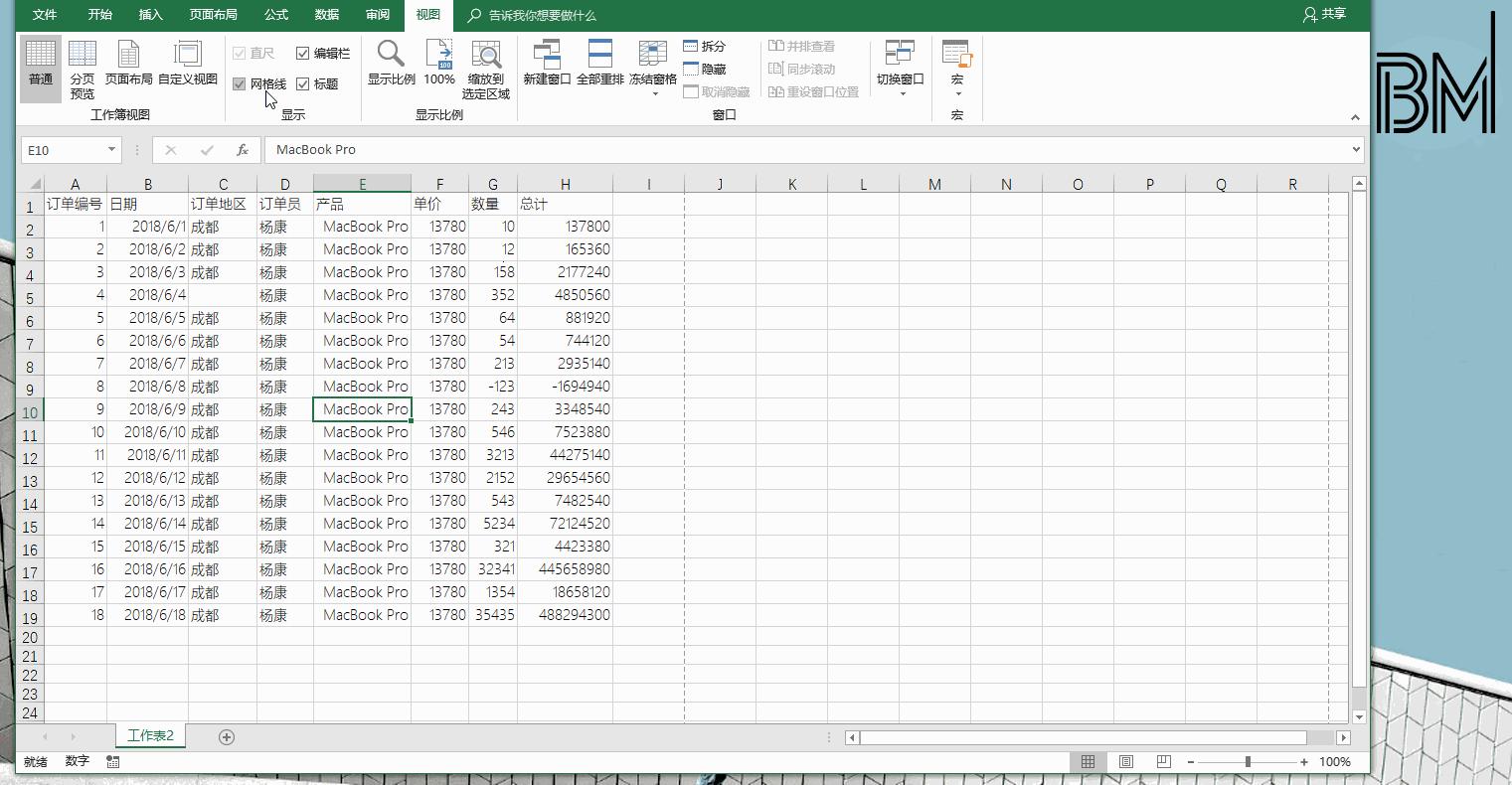Click Synchronous Scrolling (同步滚动)
Image resolution: width=1512 pixels, height=785 pixels.
[801, 69]
